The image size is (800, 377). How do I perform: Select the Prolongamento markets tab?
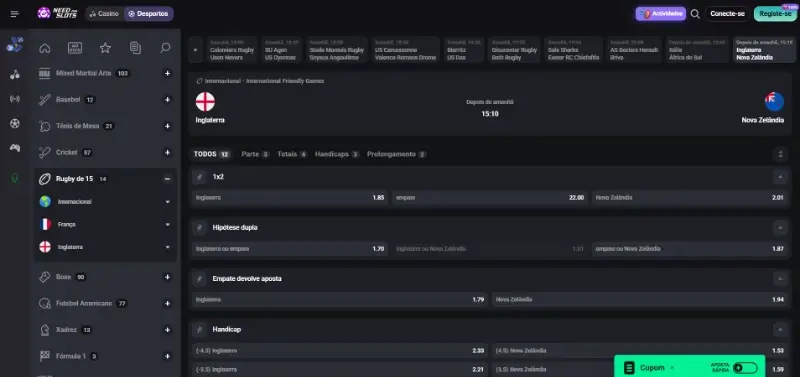[396, 154]
